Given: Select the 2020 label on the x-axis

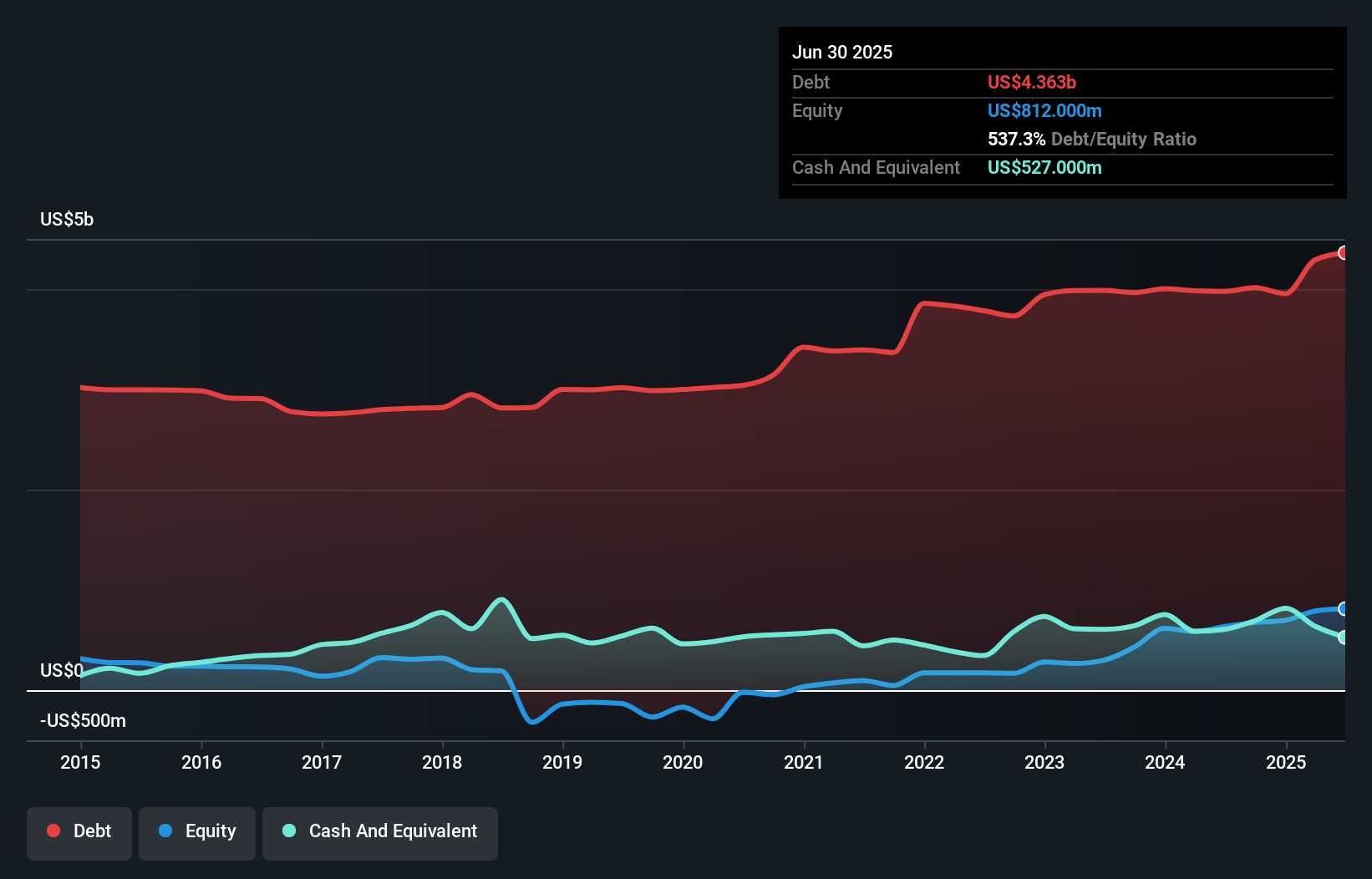Looking at the screenshot, I should click(683, 762).
